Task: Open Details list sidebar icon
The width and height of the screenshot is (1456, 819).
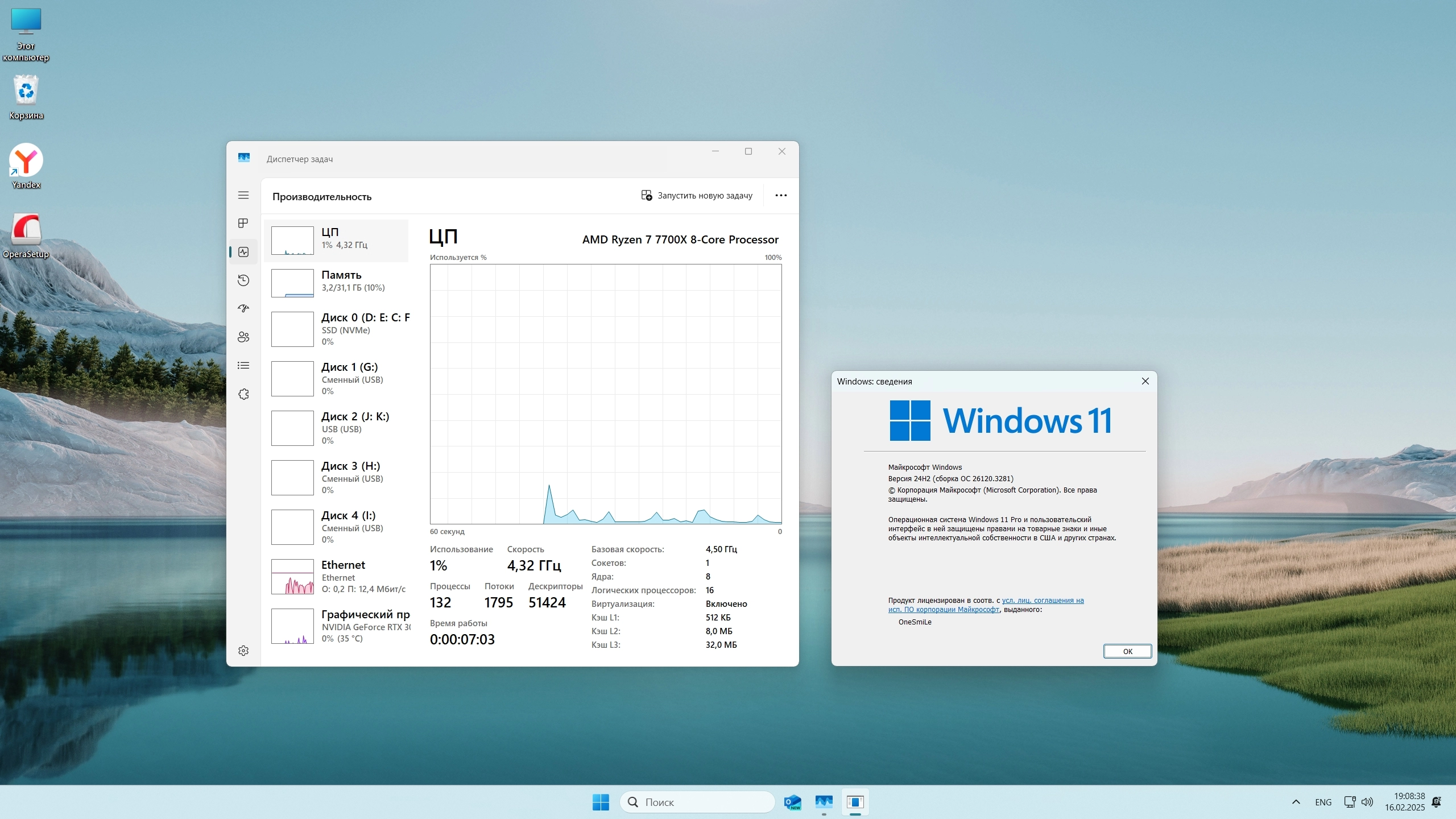Action: 243,365
